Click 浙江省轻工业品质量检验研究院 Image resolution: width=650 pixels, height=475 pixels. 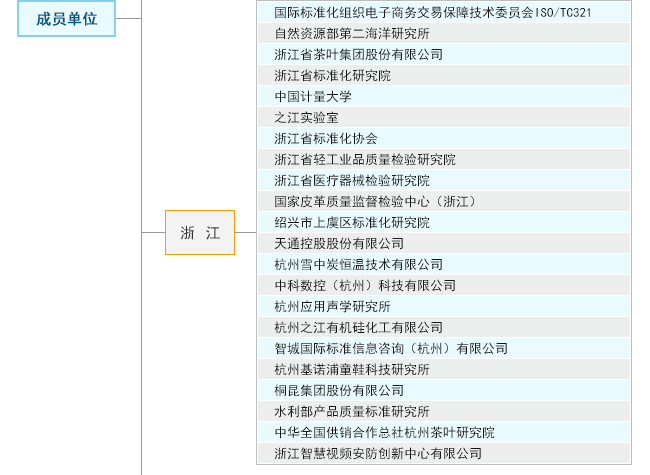pyautogui.click(x=365, y=160)
